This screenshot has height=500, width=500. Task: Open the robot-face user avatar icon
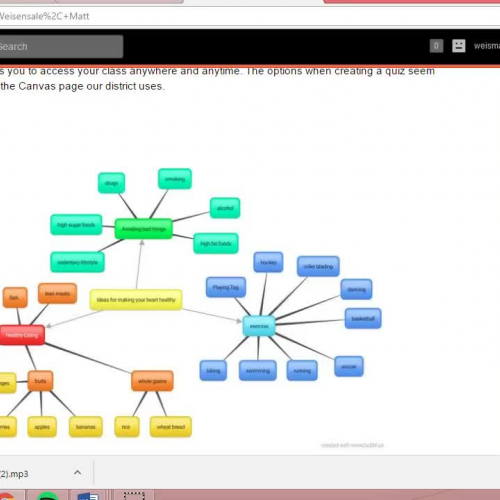(x=458, y=46)
